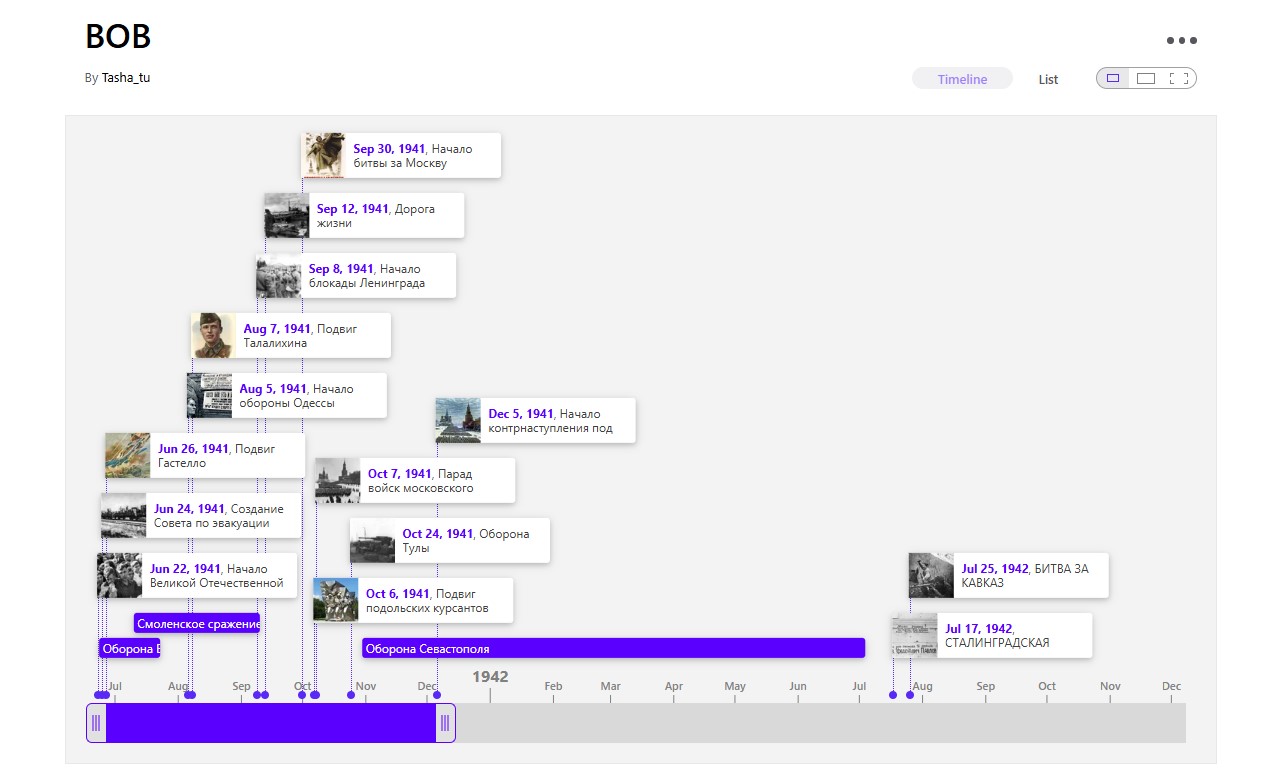Image resolution: width=1271 pixels, height=774 pixels.
Task: Switch to the List tab
Action: [1048, 79]
